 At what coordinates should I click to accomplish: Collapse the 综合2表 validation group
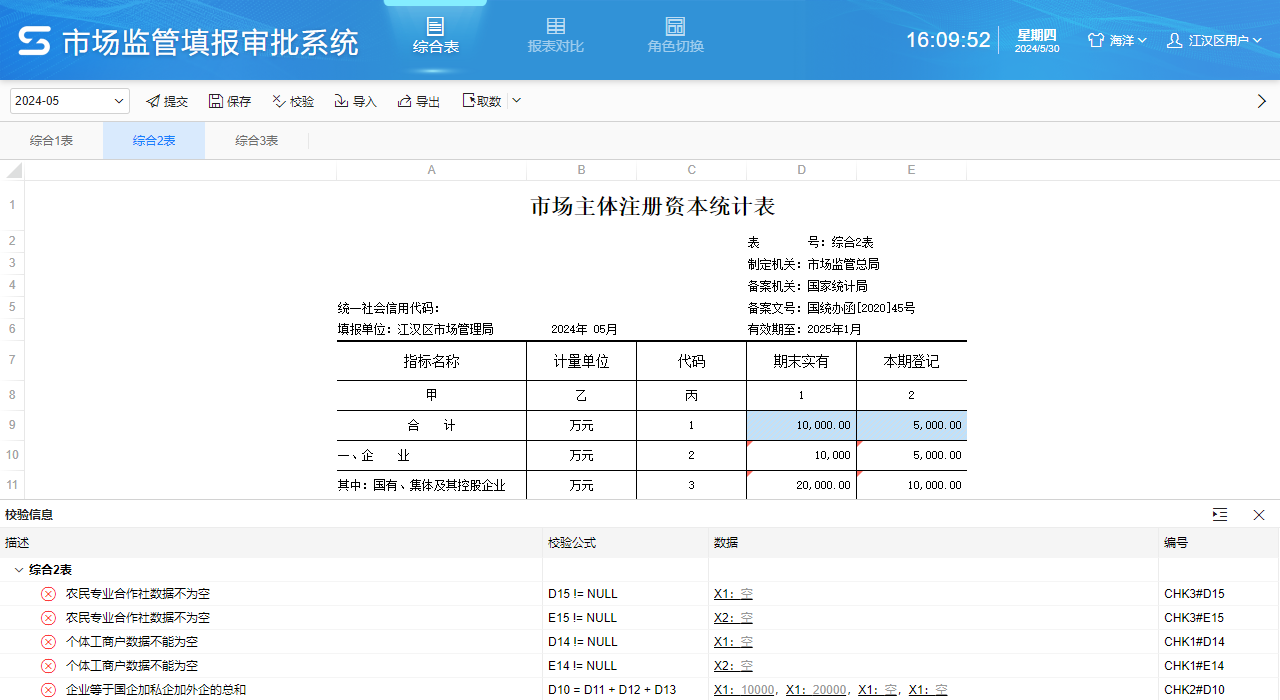pos(18,568)
